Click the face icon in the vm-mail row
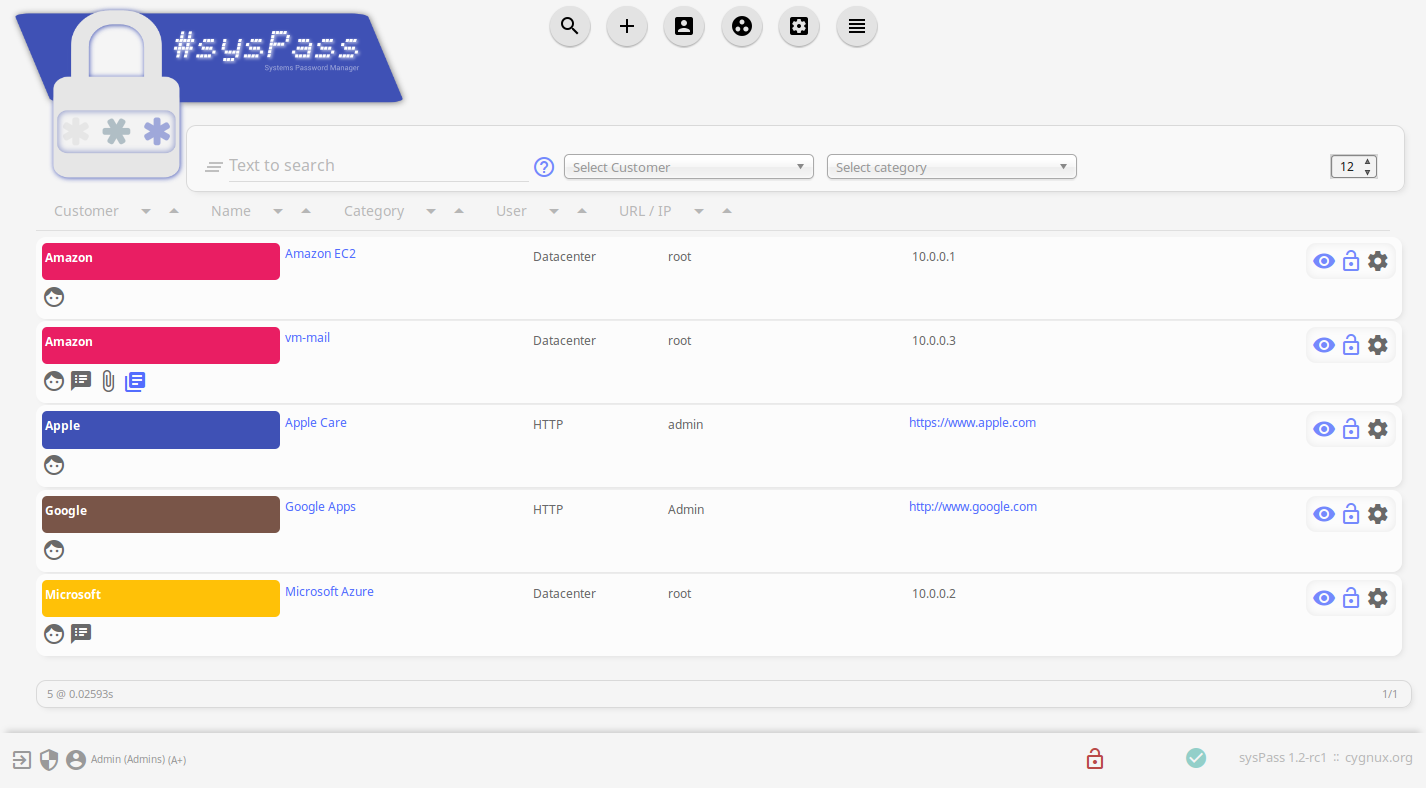 pos(54,381)
